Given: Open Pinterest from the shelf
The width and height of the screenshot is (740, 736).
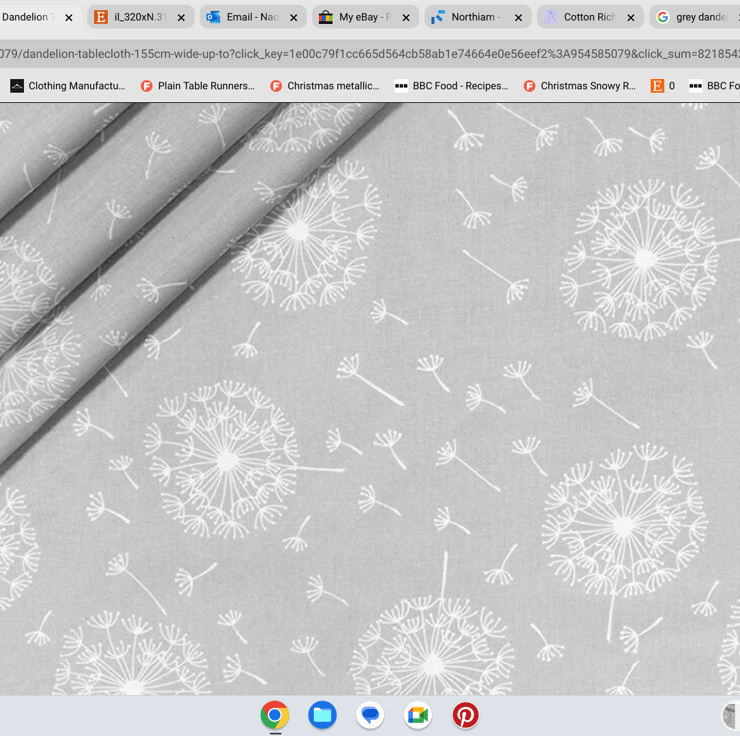Looking at the screenshot, I should [465, 715].
